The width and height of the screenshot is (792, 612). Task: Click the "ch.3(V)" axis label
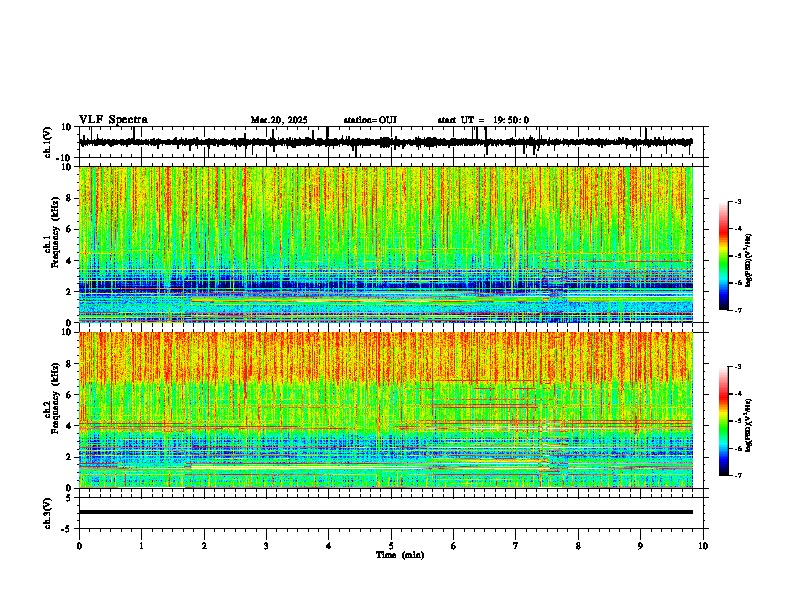(x=48, y=514)
